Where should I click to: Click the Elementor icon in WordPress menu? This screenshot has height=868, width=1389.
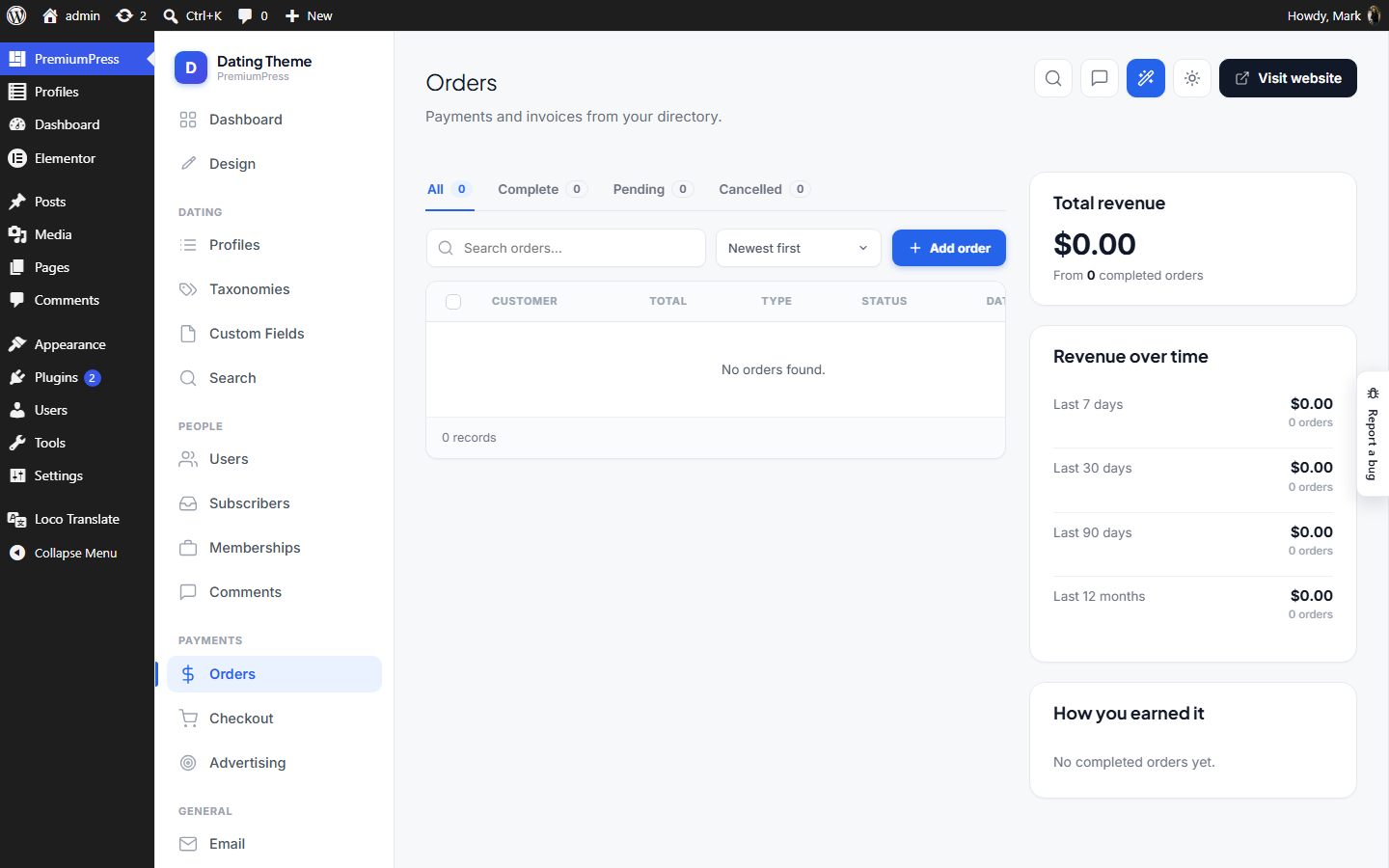coord(17,158)
